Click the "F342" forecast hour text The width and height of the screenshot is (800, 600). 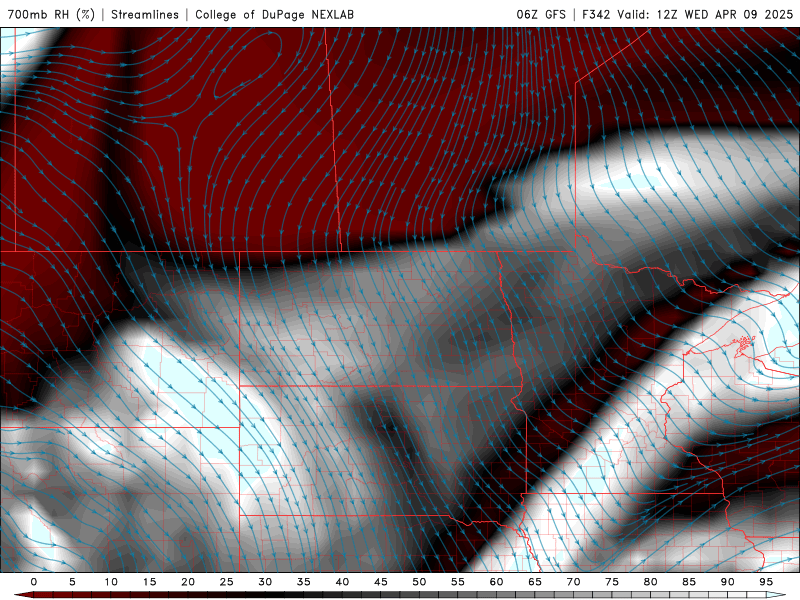coord(596,14)
